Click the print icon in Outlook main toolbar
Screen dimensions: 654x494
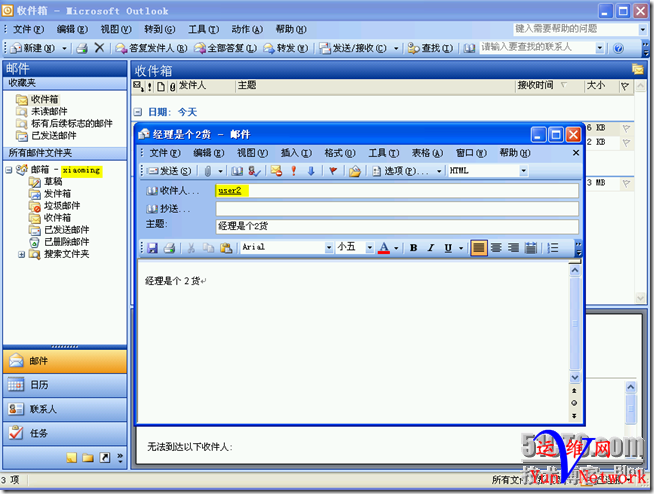coord(82,48)
